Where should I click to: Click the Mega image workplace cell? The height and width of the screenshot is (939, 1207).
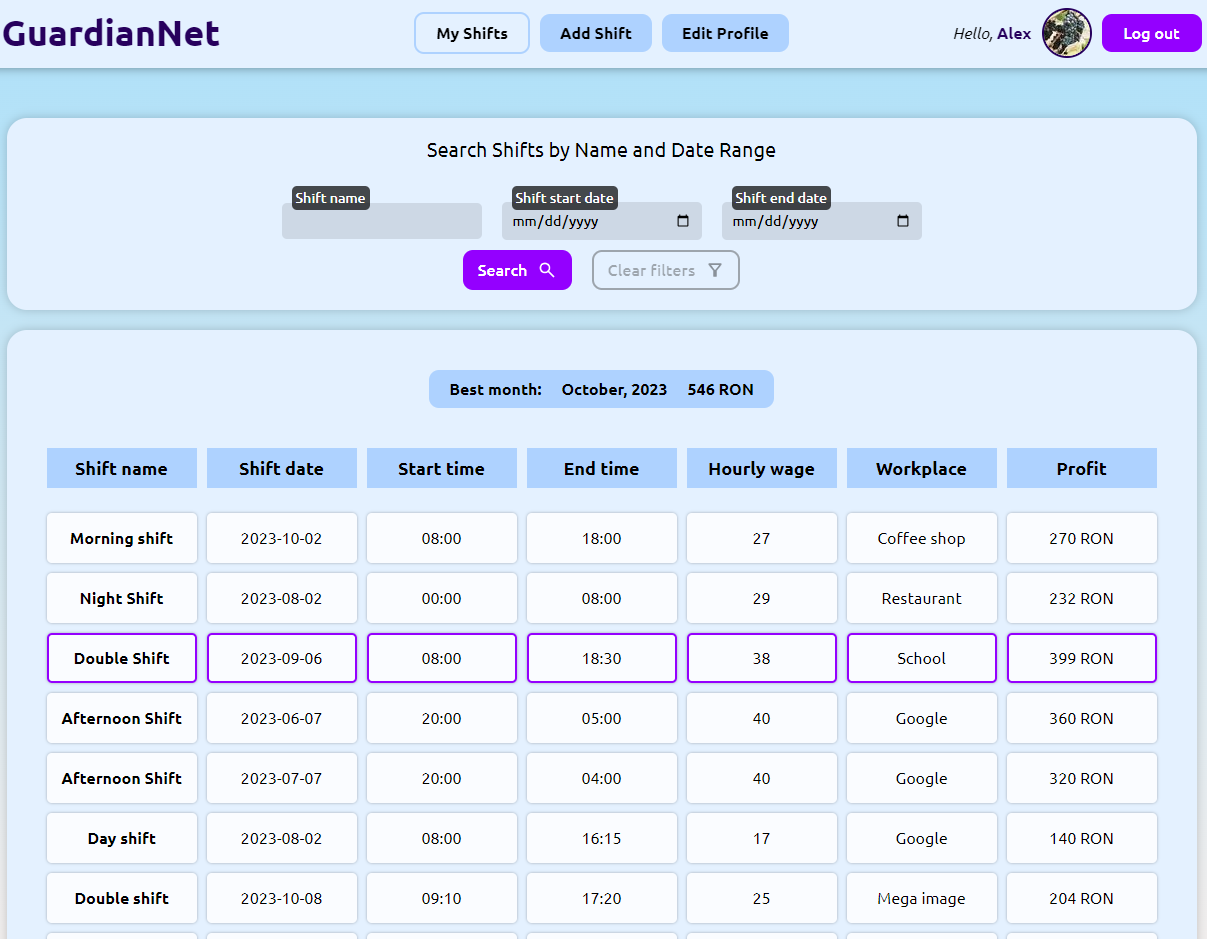(921, 898)
